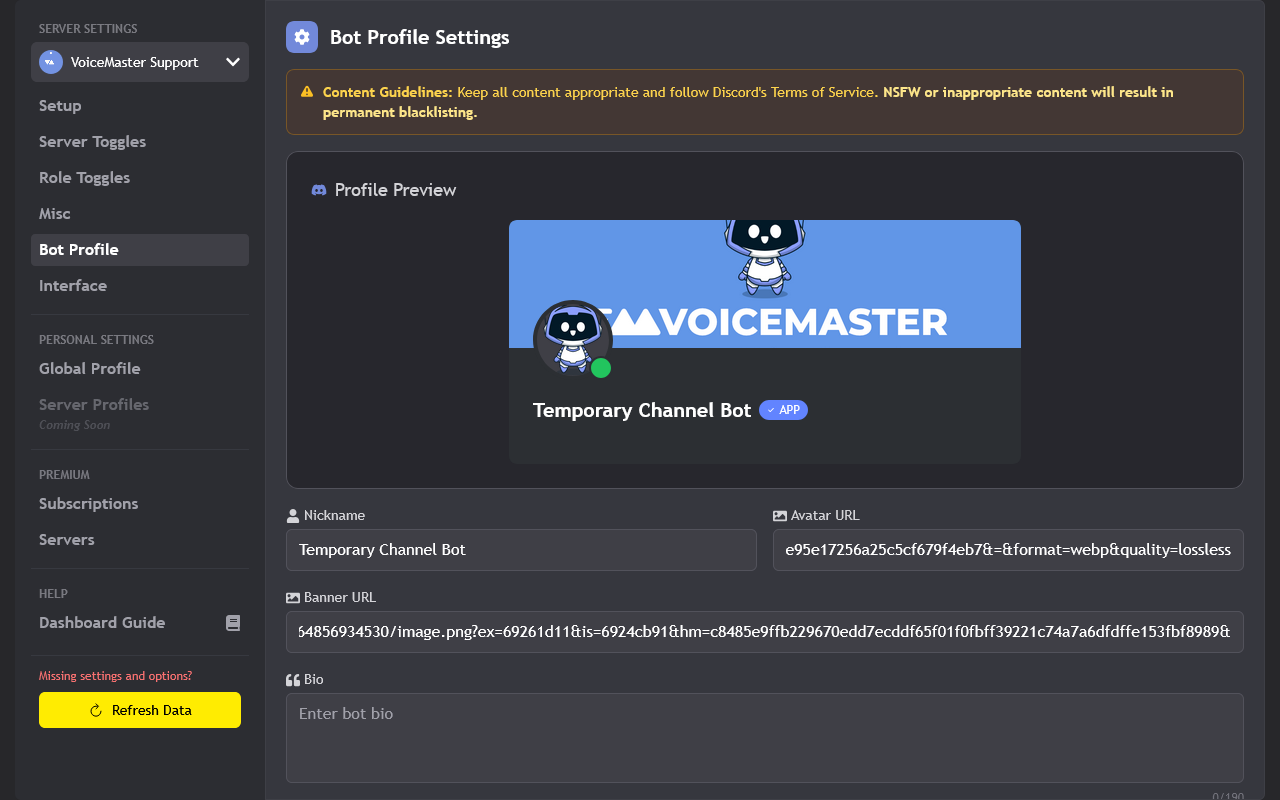
Task: Click the person icon beside the Nickname label
Action: pyautogui.click(x=291, y=514)
